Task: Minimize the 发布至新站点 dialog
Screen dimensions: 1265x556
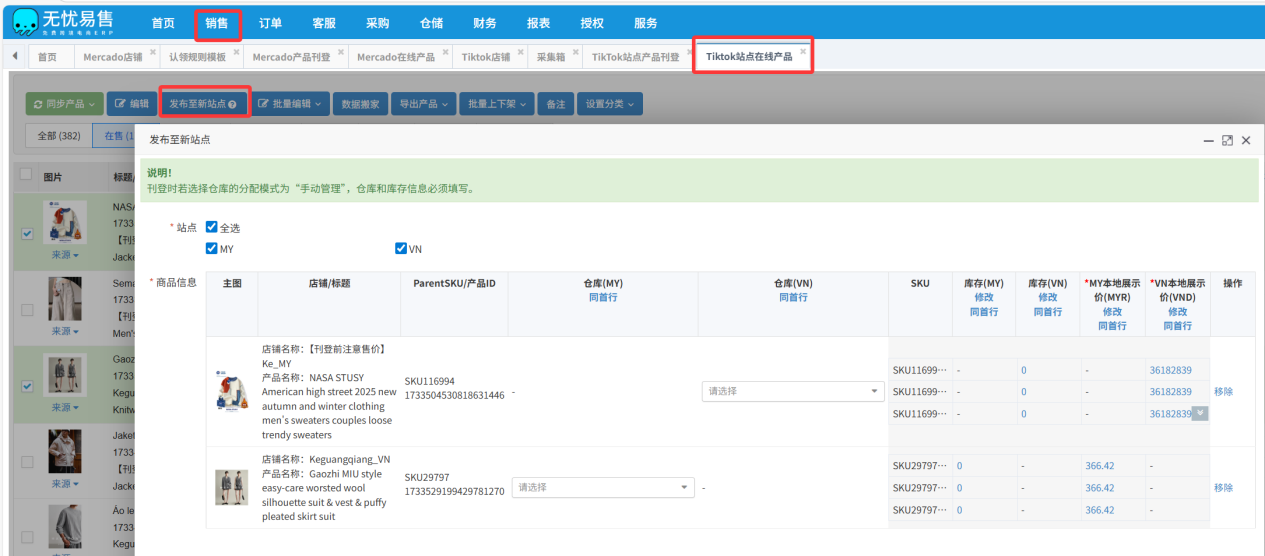Action: pyautogui.click(x=1208, y=141)
